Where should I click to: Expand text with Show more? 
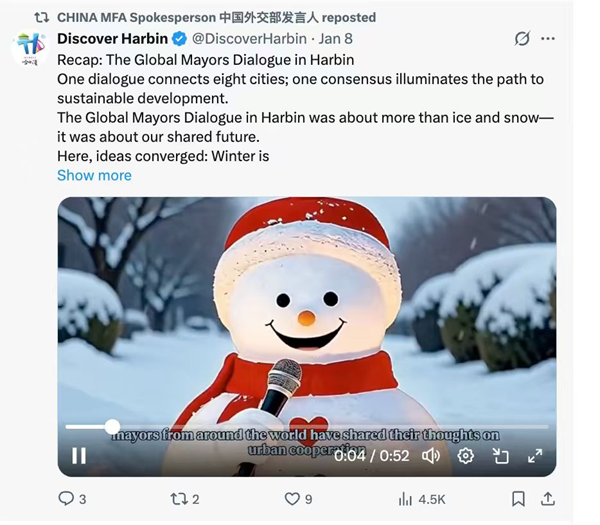point(94,175)
